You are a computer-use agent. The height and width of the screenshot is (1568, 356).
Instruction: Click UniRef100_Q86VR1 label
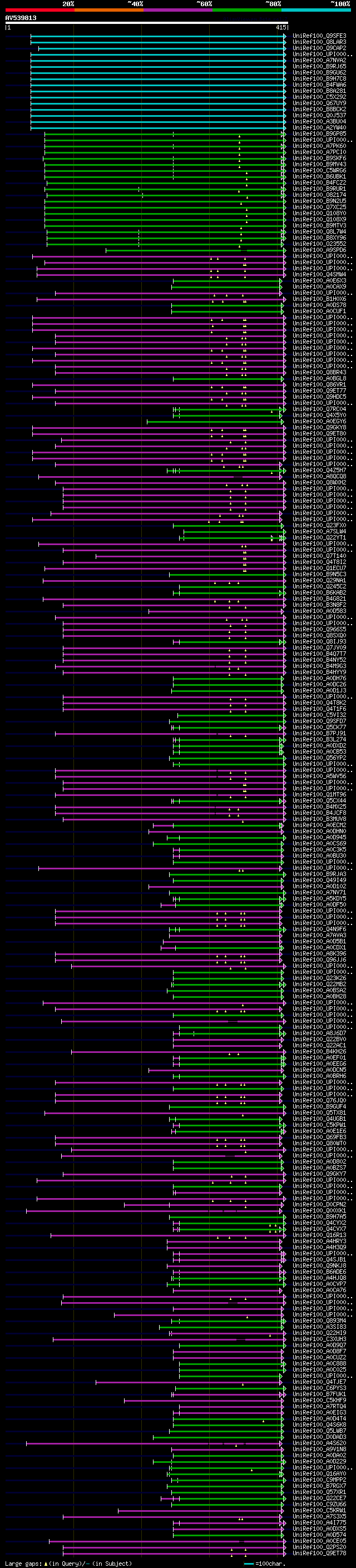click(x=319, y=385)
